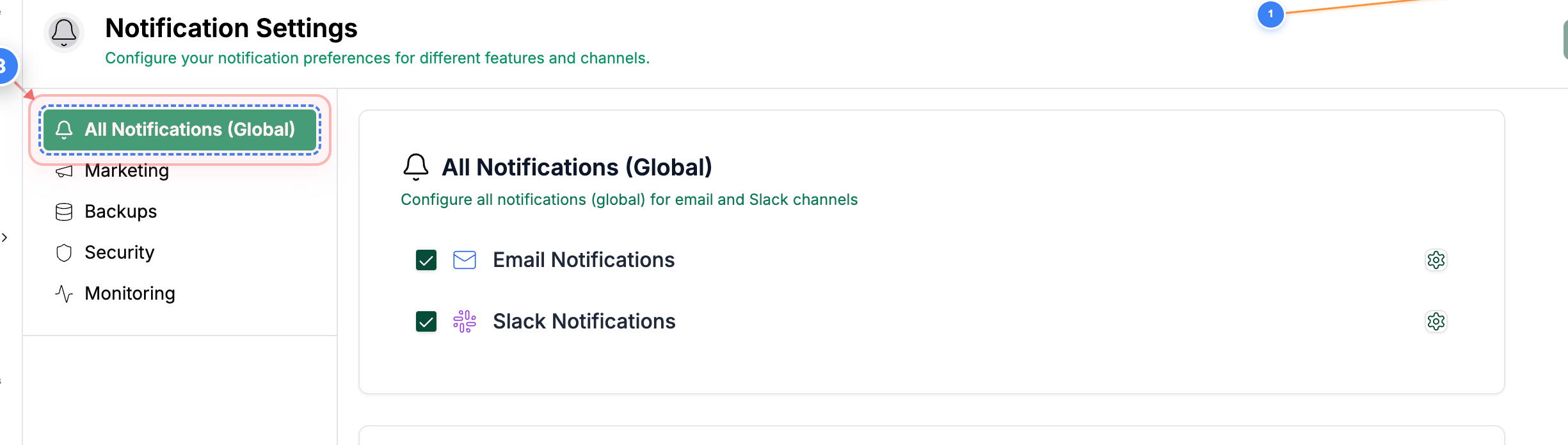Open the Monitoring notifications section
This screenshot has width=1568, height=445.
coord(129,293)
